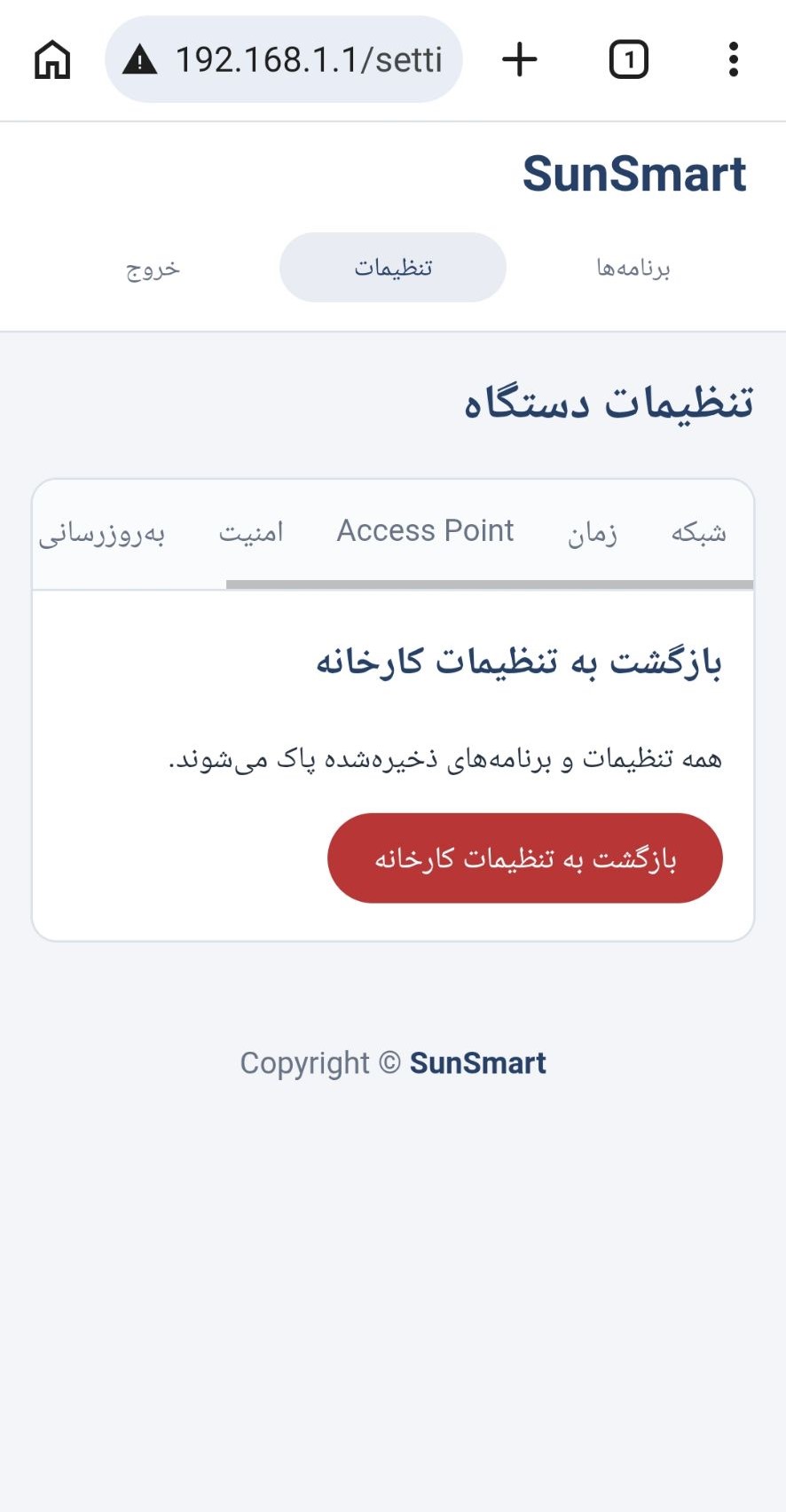Open the Access Point tab
The width and height of the screenshot is (786, 1512).
coord(425,530)
